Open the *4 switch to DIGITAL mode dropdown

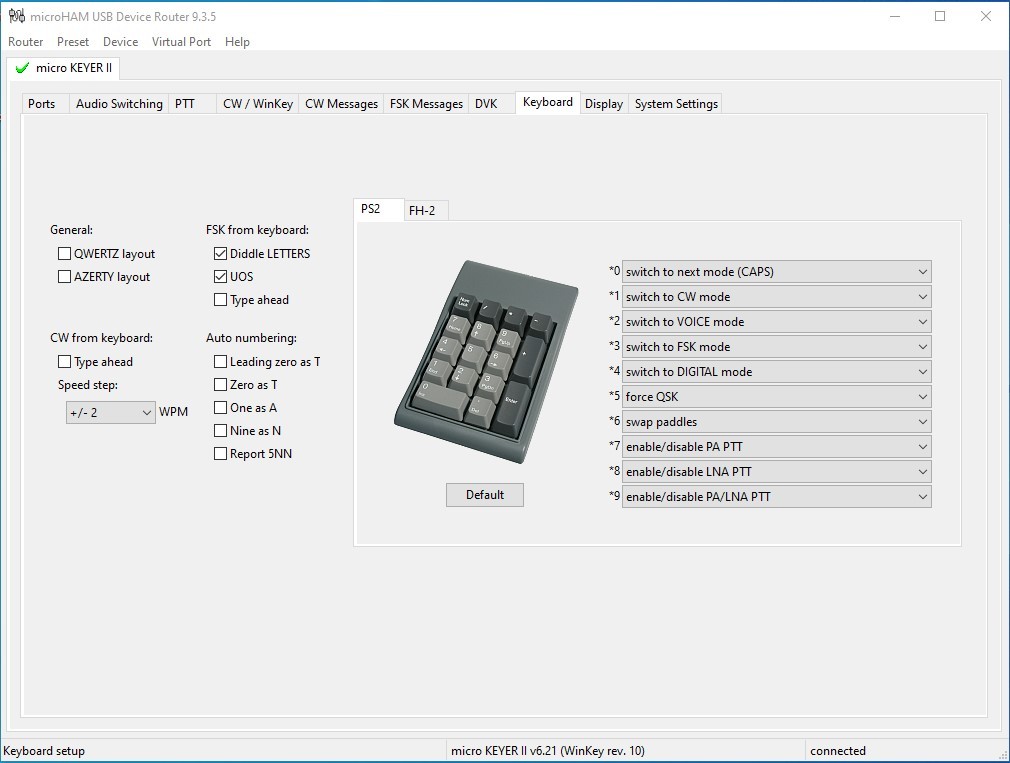(x=776, y=372)
